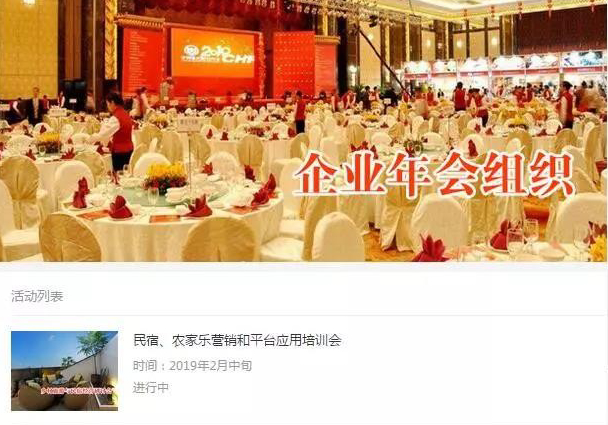Click the man in dark suit at banner left
Screen dimensions: 608x425
[x=35, y=106]
